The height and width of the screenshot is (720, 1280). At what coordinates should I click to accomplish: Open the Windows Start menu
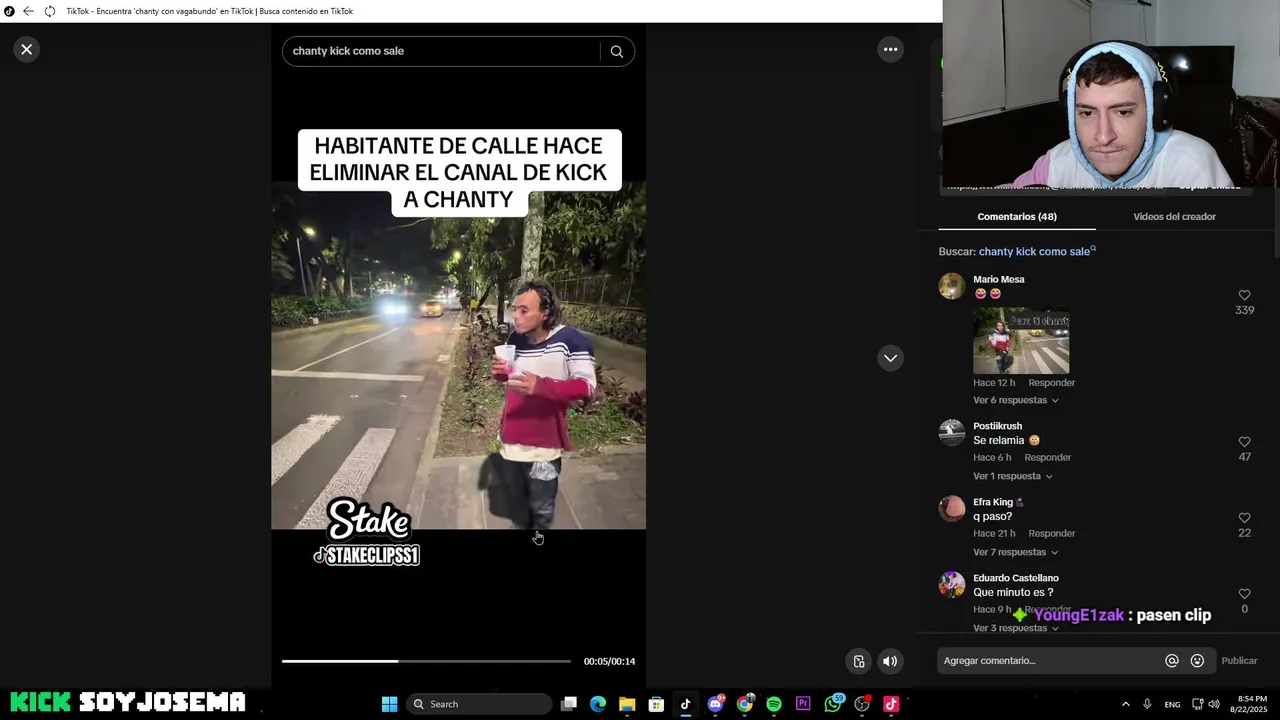(389, 704)
